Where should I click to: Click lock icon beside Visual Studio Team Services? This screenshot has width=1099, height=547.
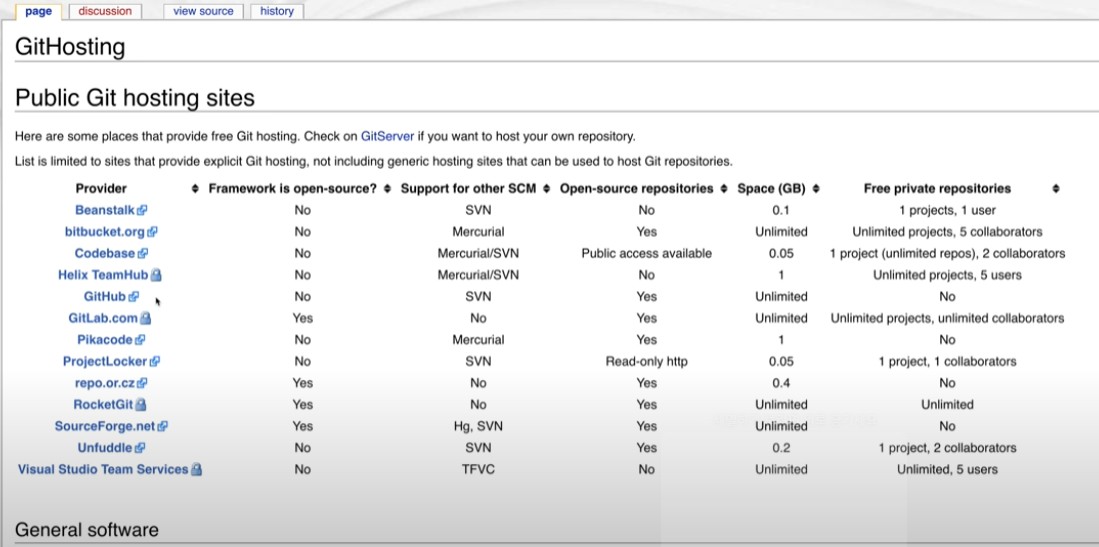196,469
